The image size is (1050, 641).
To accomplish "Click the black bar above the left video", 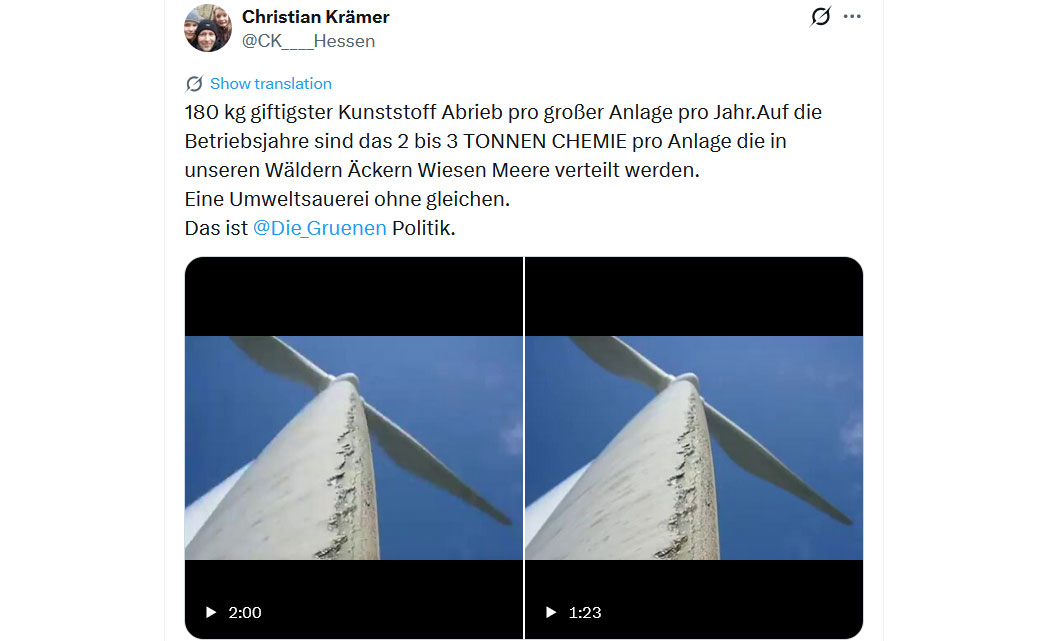I will [x=354, y=297].
